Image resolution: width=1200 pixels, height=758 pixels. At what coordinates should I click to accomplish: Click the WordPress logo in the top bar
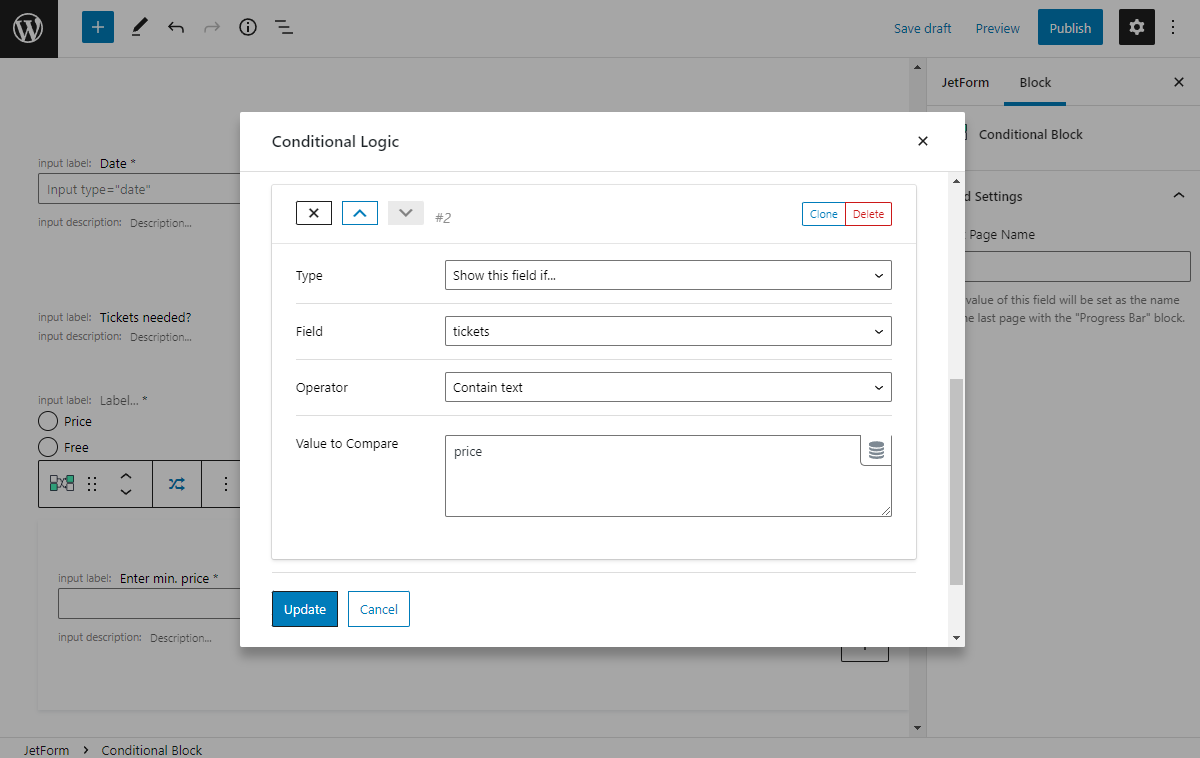[x=27, y=27]
